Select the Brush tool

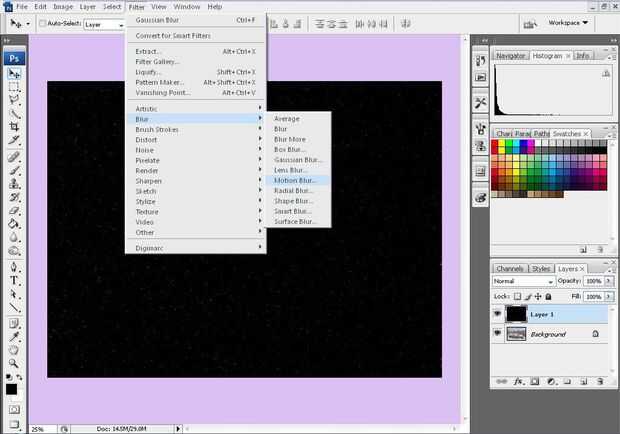coord(14,170)
